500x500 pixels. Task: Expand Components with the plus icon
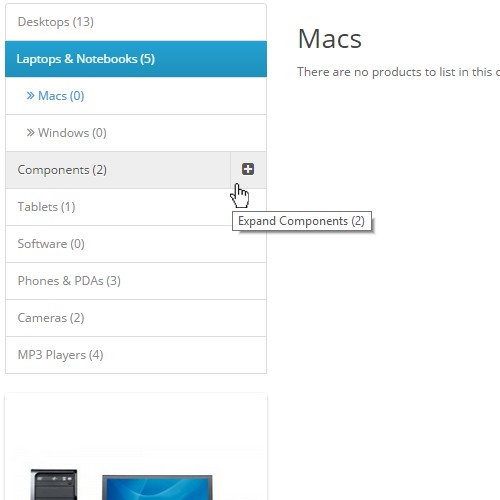click(x=248, y=169)
